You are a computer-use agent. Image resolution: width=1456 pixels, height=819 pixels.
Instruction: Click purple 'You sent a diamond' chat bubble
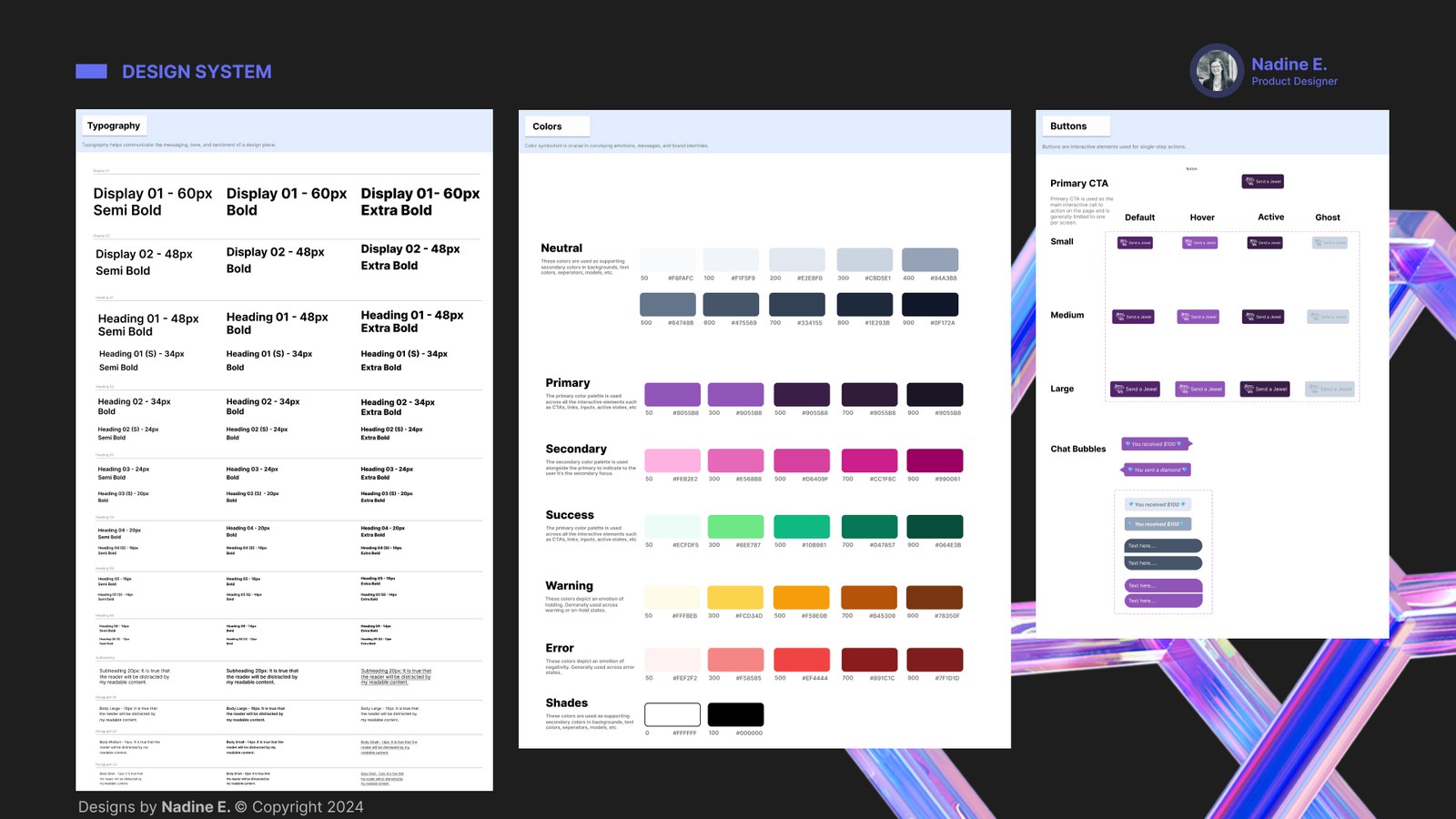click(1156, 470)
